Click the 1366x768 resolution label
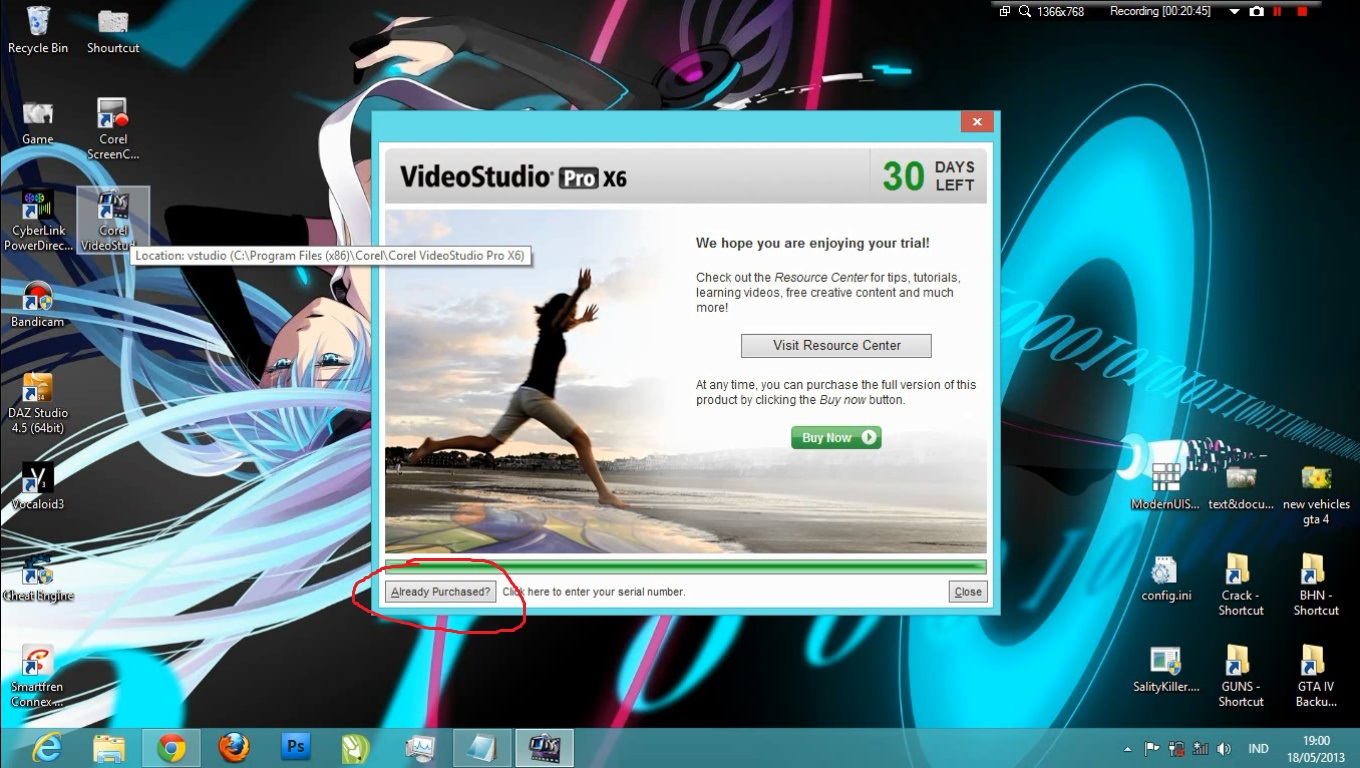 [1060, 11]
